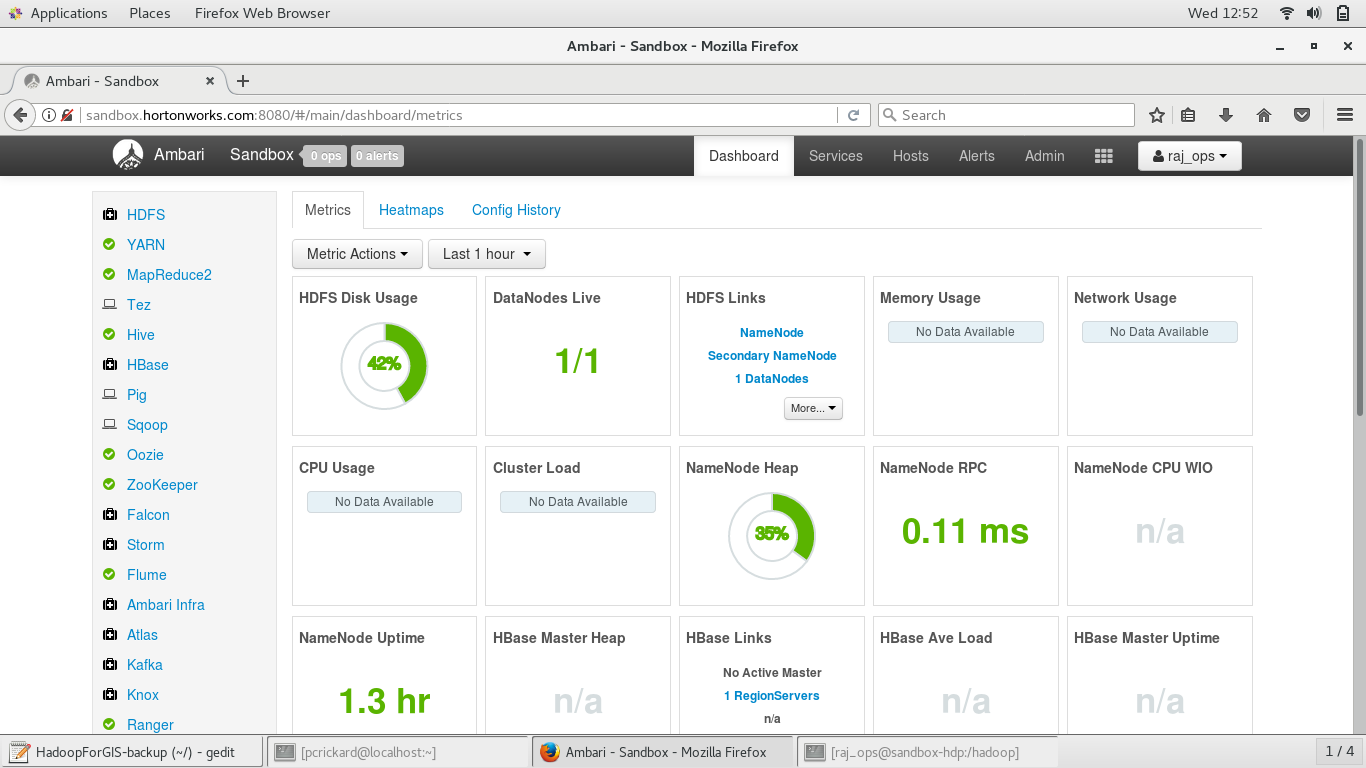Expand the raj_ops user menu

tap(1189, 156)
